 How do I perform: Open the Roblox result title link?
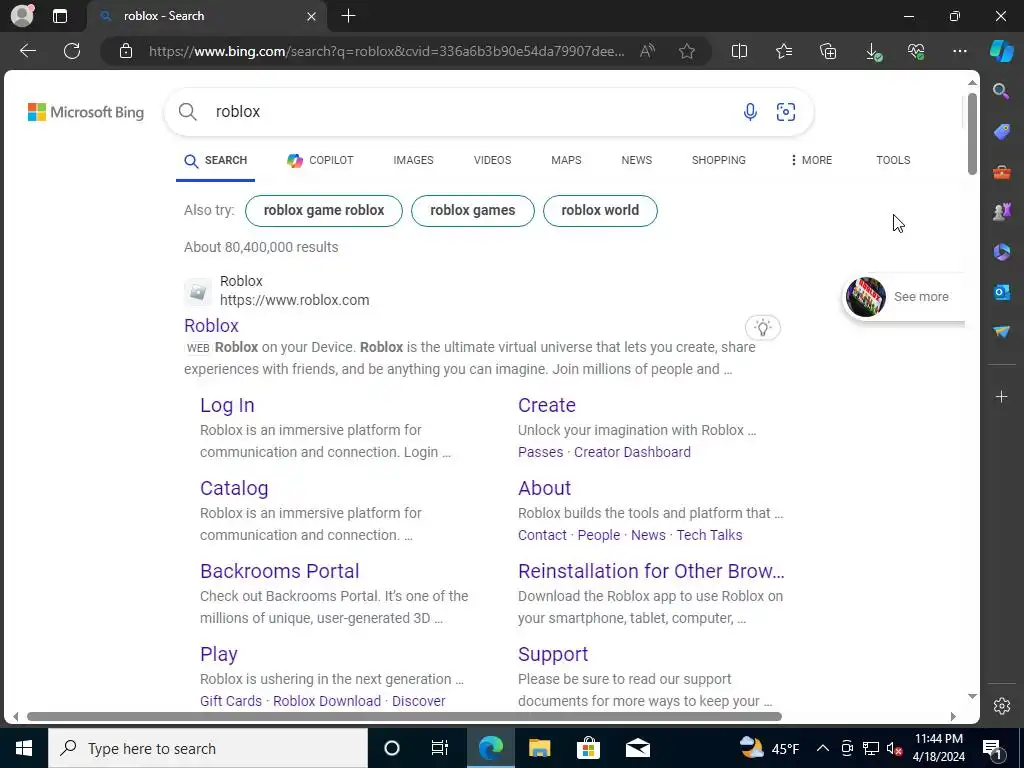pyautogui.click(x=211, y=325)
